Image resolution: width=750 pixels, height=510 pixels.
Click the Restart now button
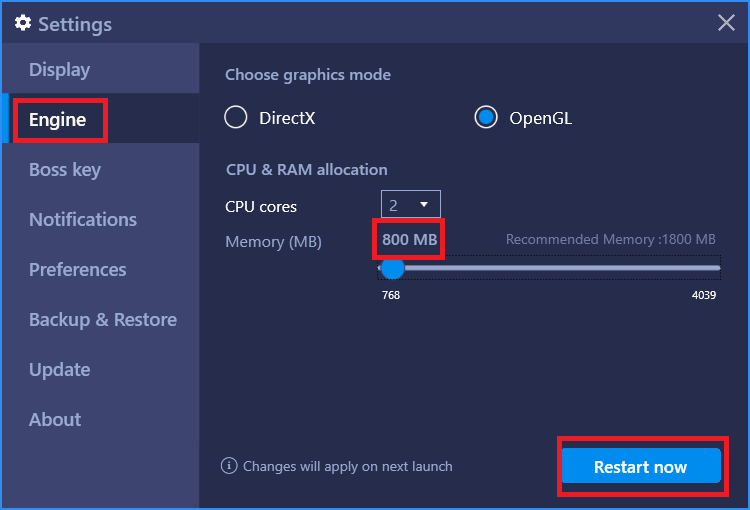(641, 466)
